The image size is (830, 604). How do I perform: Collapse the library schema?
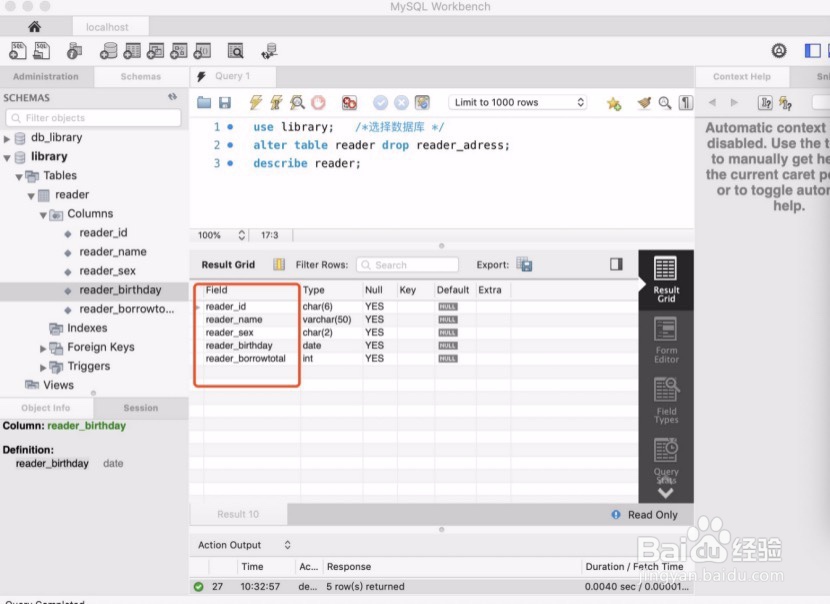(x=7, y=158)
